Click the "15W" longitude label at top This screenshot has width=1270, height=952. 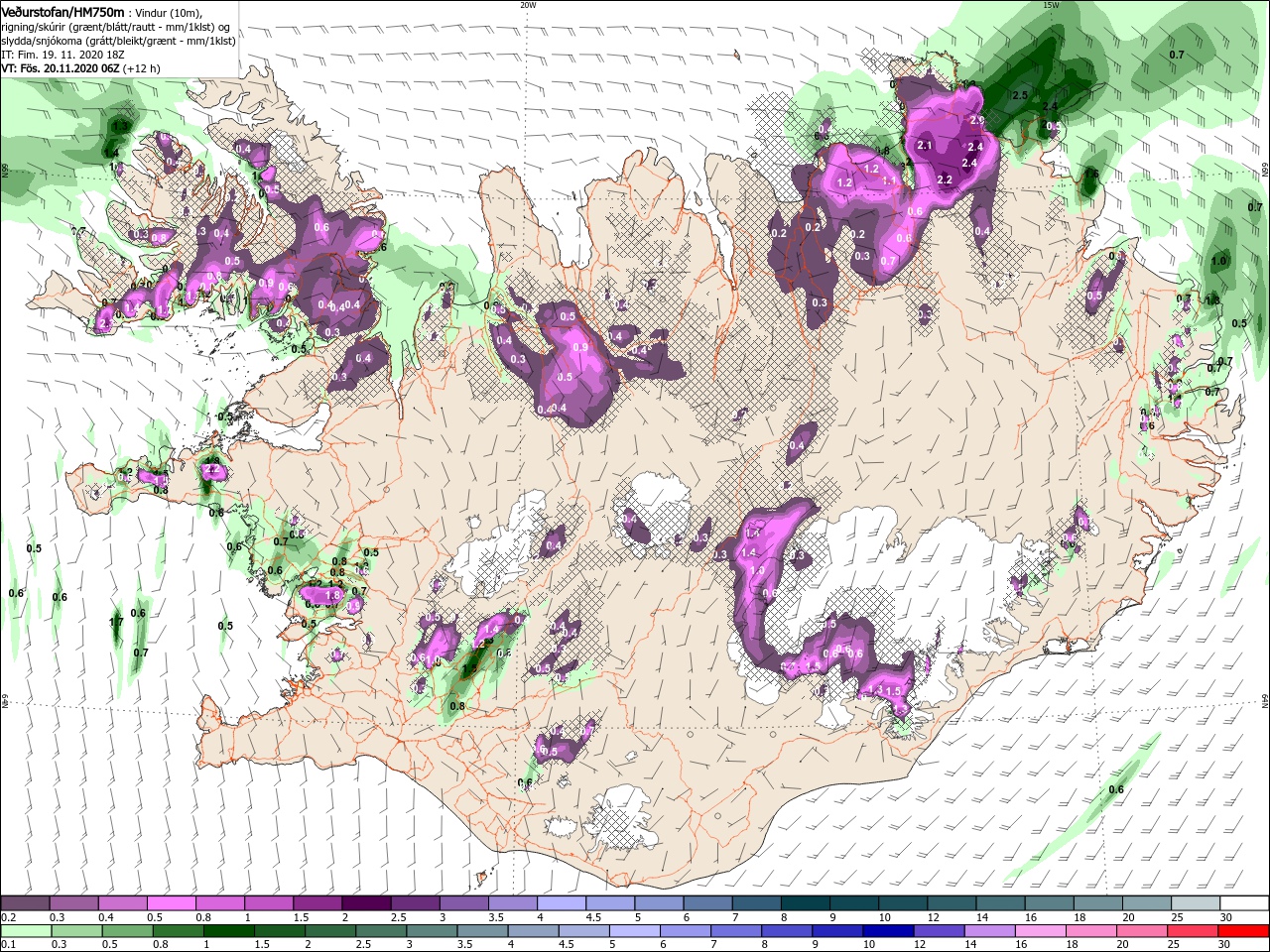[1052, 5]
